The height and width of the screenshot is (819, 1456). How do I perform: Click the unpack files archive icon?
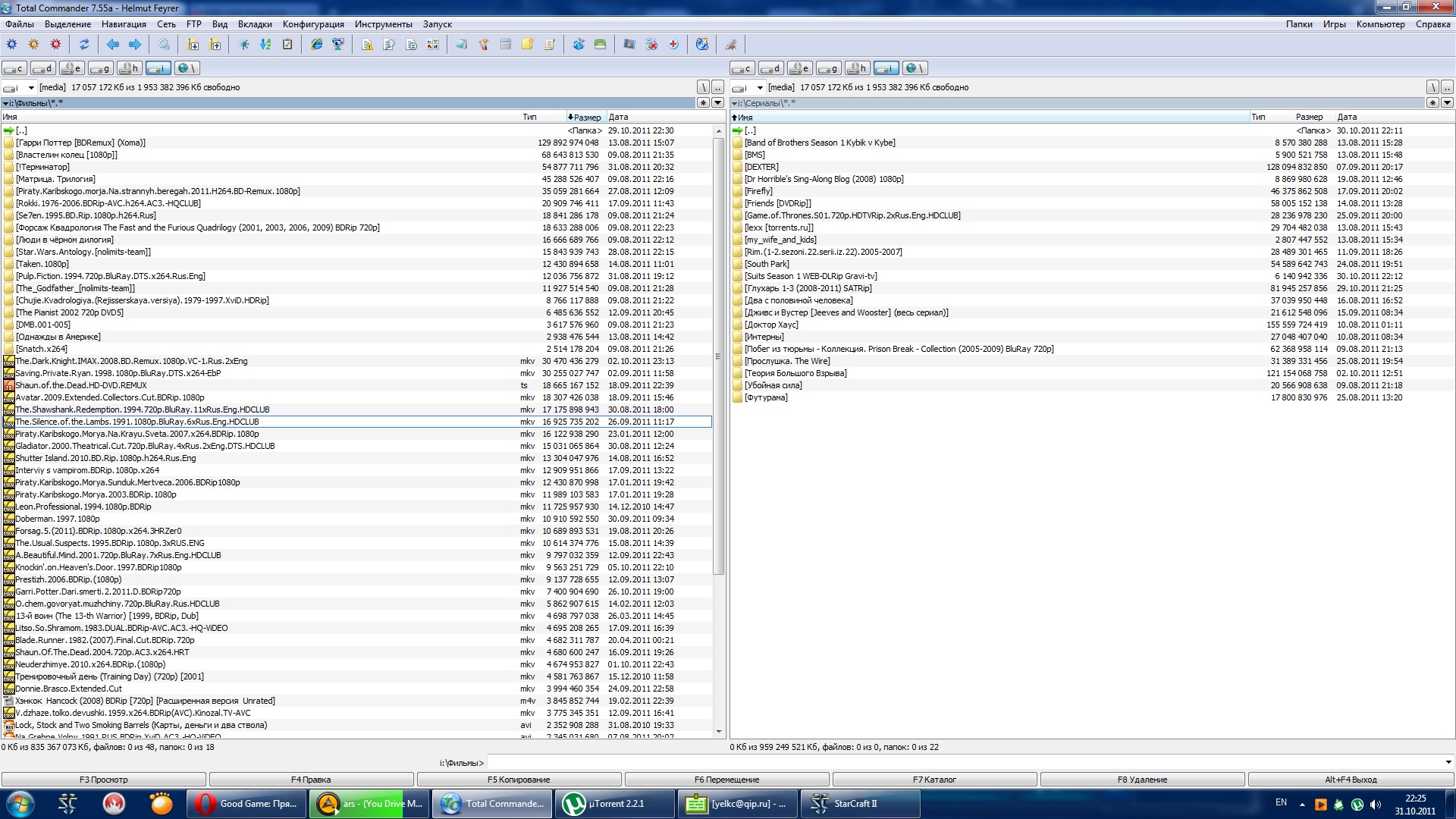[x=215, y=45]
